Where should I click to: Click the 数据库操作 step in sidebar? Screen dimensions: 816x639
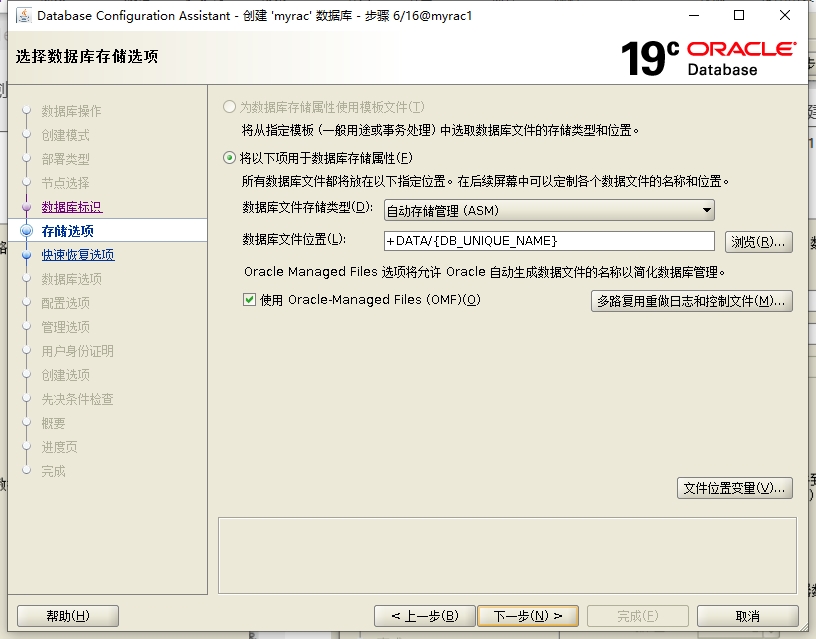click(x=71, y=111)
